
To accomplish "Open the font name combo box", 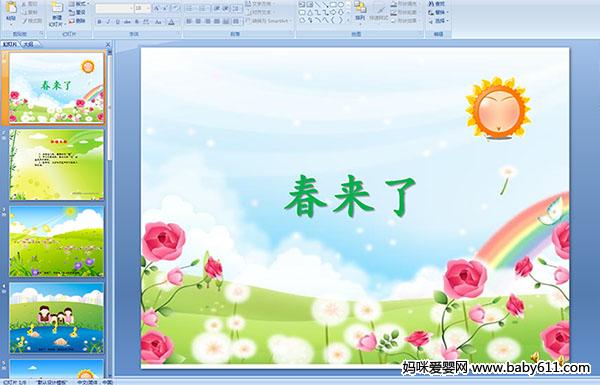I will tap(114, 8).
